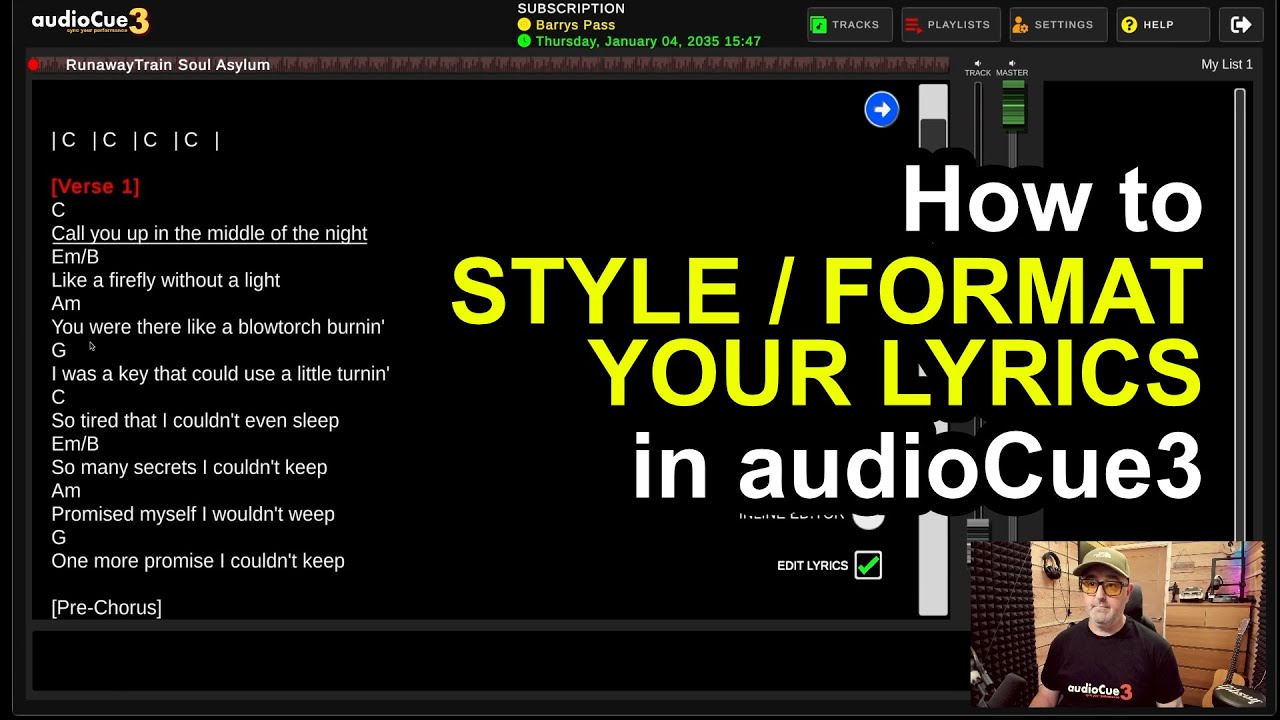Click lyric 'You were there like a blowtorch burnin'
Viewport: 1280px width, 720px height.
(218, 327)
